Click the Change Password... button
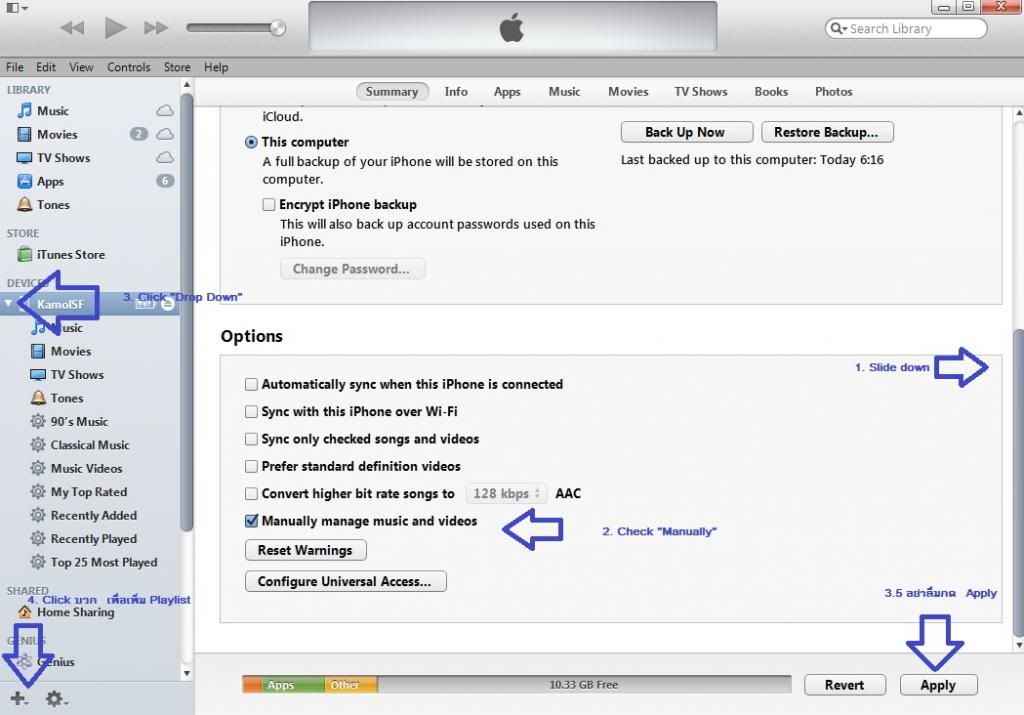 (352, 269)
